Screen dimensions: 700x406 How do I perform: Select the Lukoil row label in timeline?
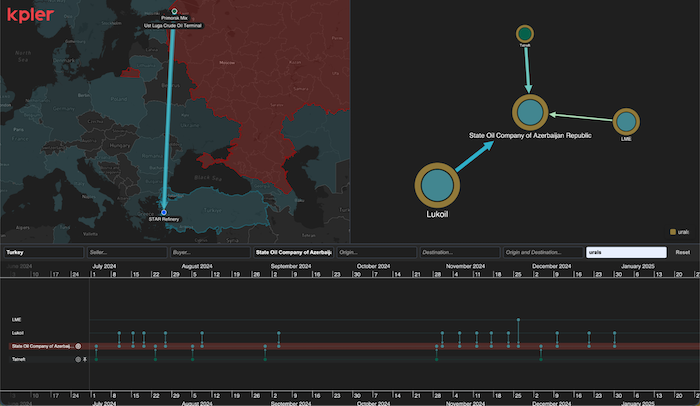[x=18, y=333]
